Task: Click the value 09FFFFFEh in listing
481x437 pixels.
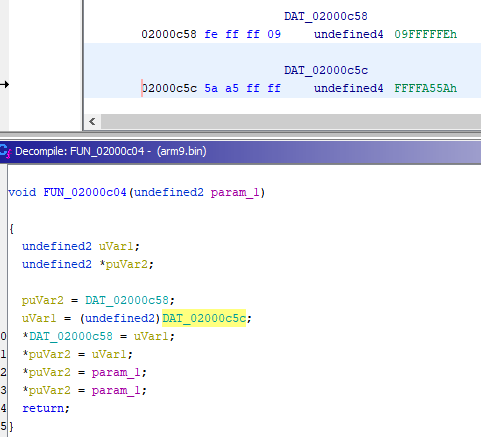Action: click(x=425, y=34)
